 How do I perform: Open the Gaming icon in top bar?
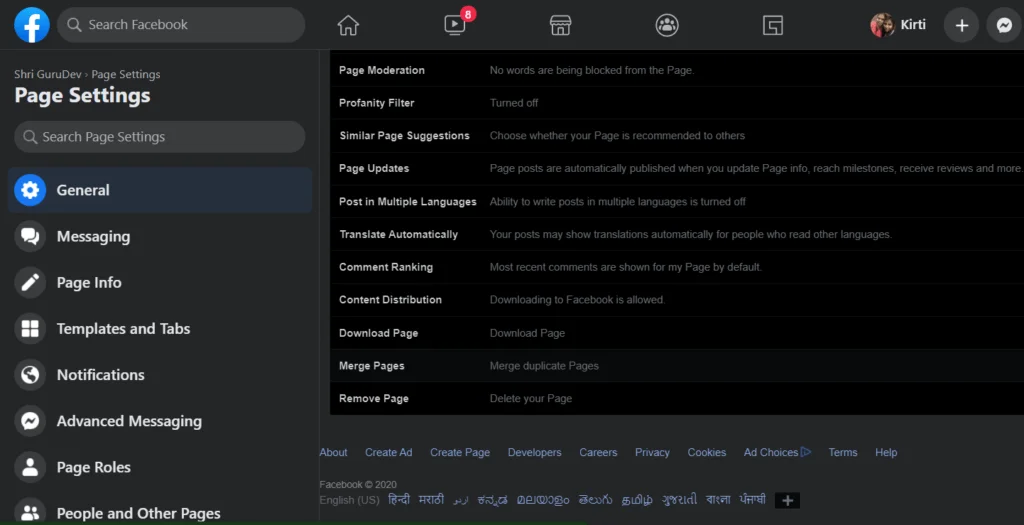pyautogui.click(x=772, y=25)
